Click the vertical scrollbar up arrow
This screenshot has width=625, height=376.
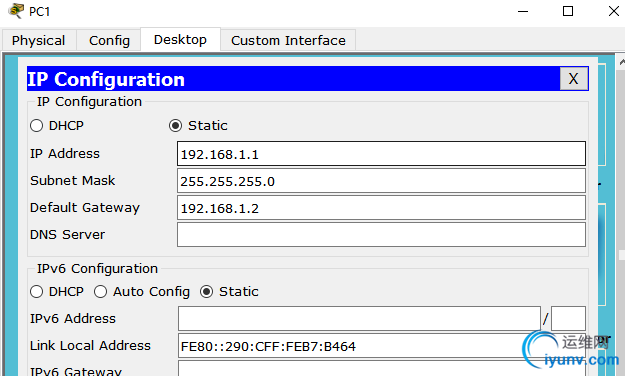pos(621,62)
